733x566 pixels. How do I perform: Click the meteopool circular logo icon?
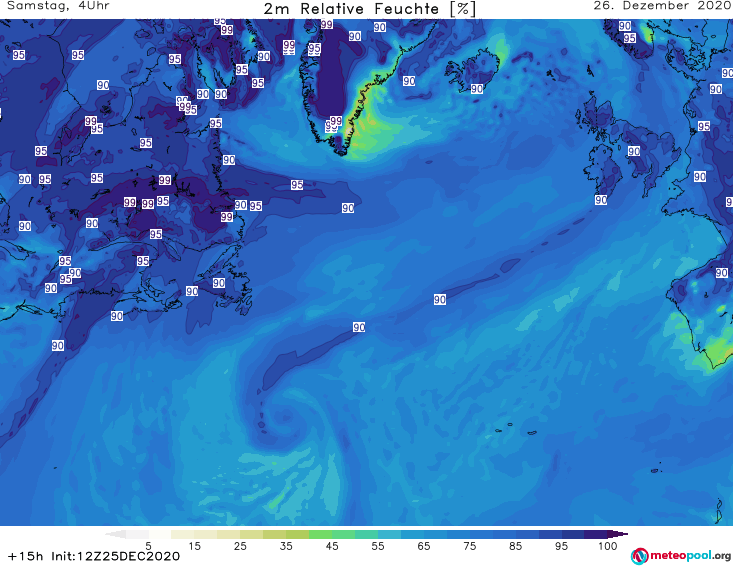point(640,556)
